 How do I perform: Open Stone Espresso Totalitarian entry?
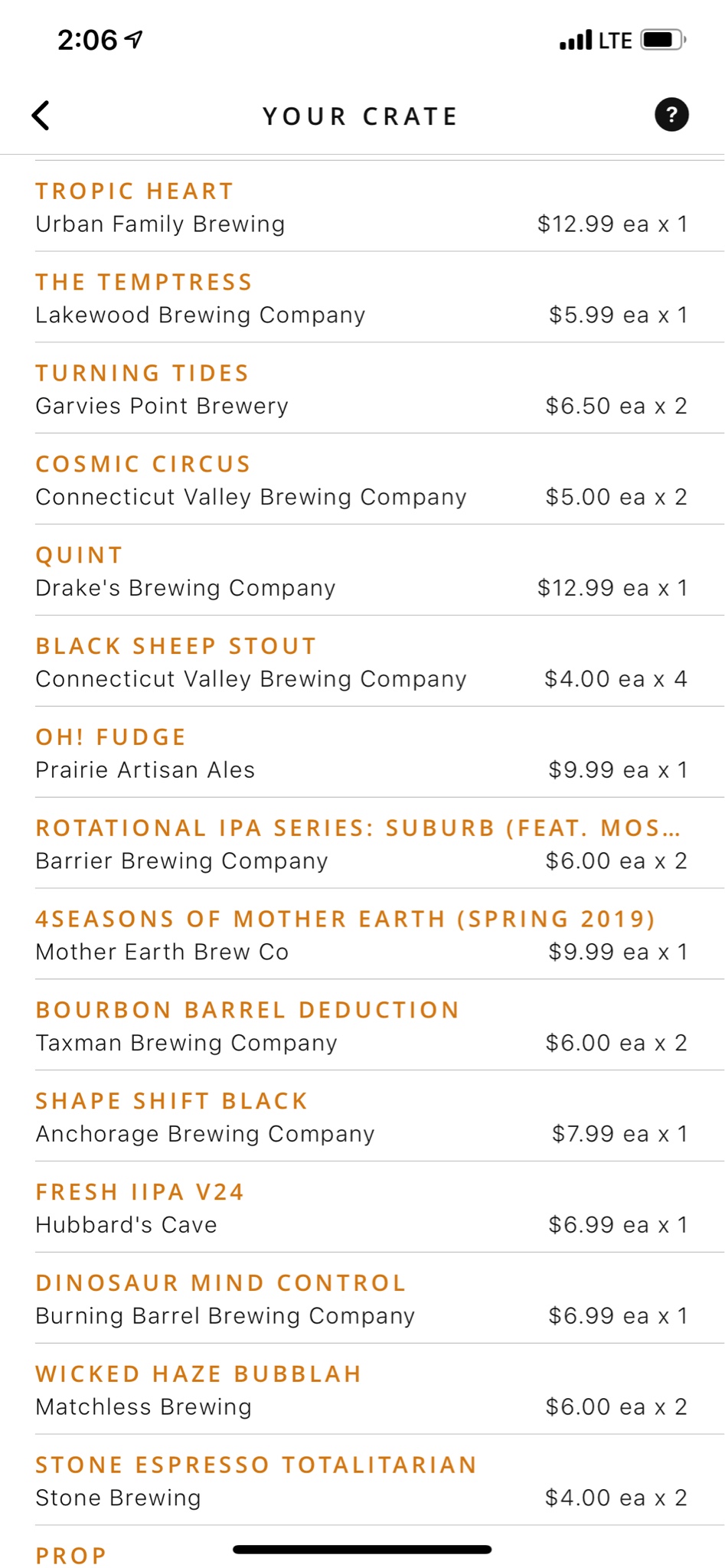(362, 1481)
